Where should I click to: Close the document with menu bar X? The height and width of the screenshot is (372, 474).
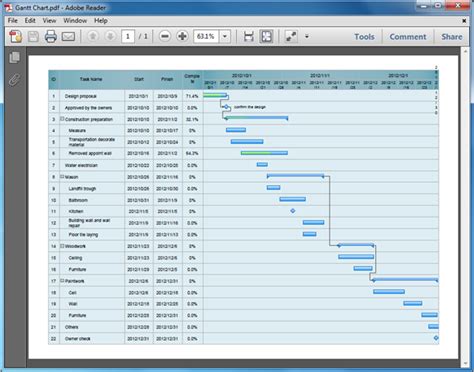tap(464, 21)
